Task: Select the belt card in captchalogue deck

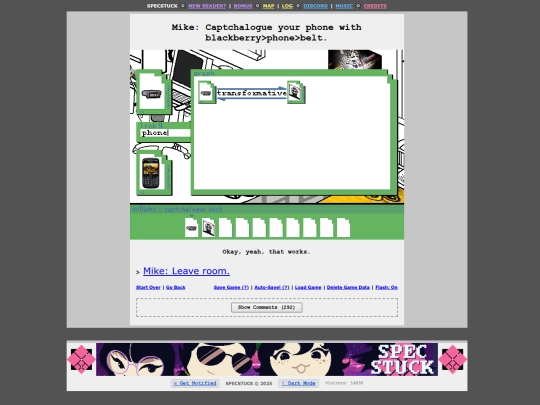Action: [191, 228]
